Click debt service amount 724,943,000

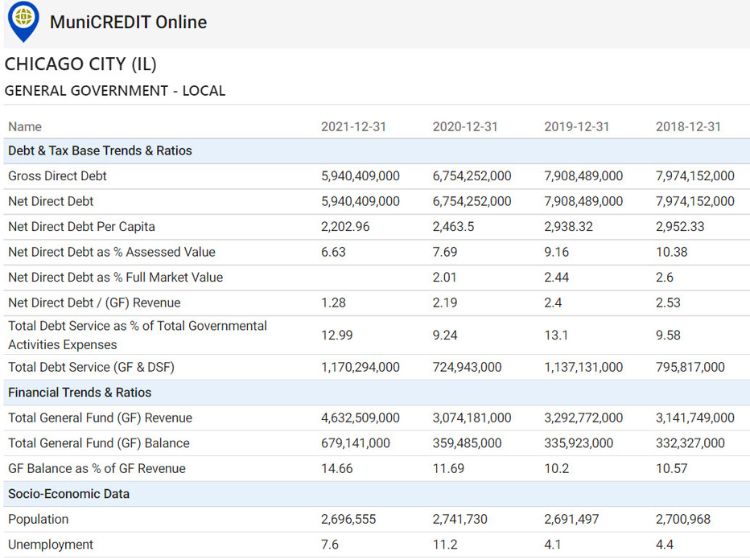point(467,367)
